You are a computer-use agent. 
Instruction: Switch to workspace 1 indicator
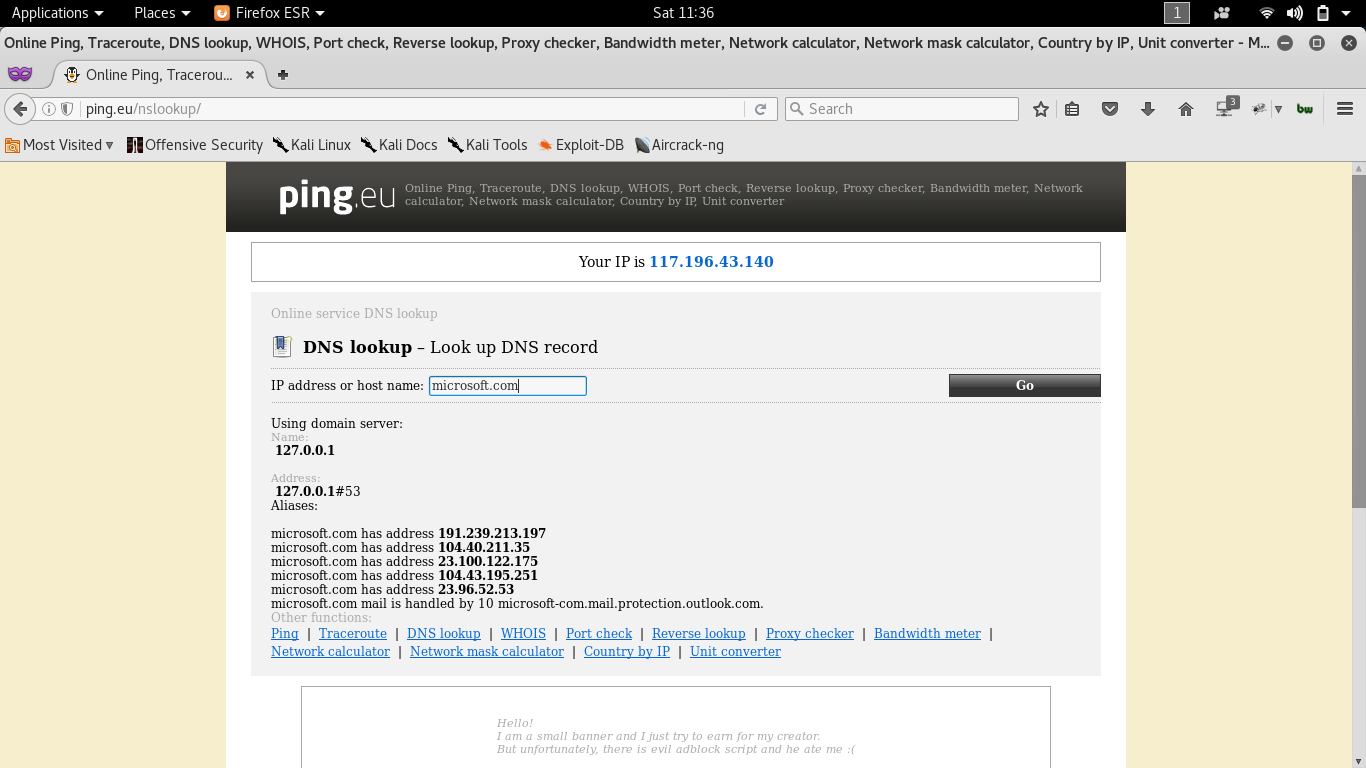1177,13
